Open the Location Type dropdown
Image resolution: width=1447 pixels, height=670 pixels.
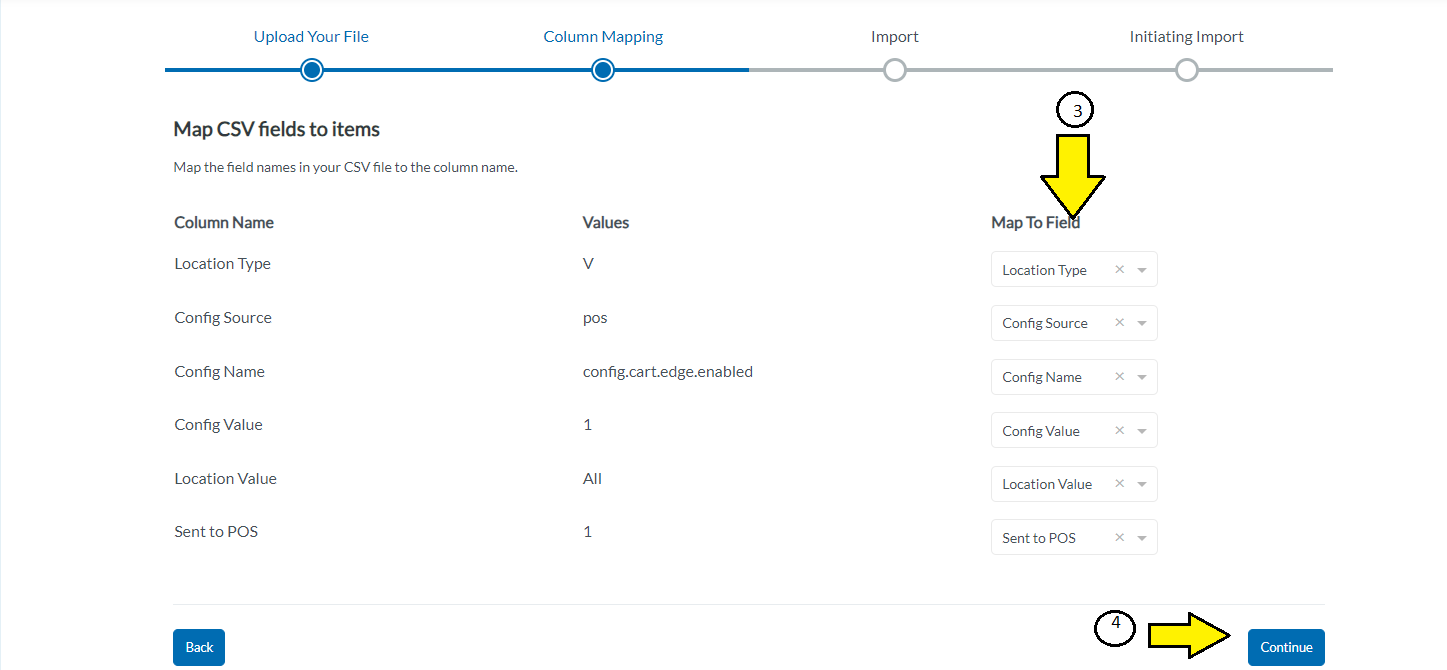click(x=1141, y=269)
